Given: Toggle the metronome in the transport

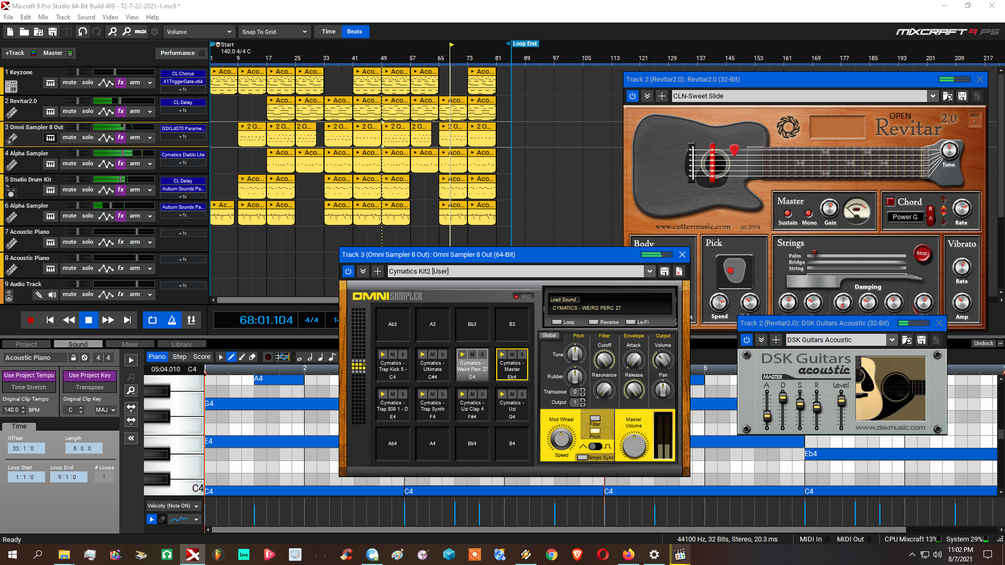Looking at the screenshot, I should coord(172,320).
